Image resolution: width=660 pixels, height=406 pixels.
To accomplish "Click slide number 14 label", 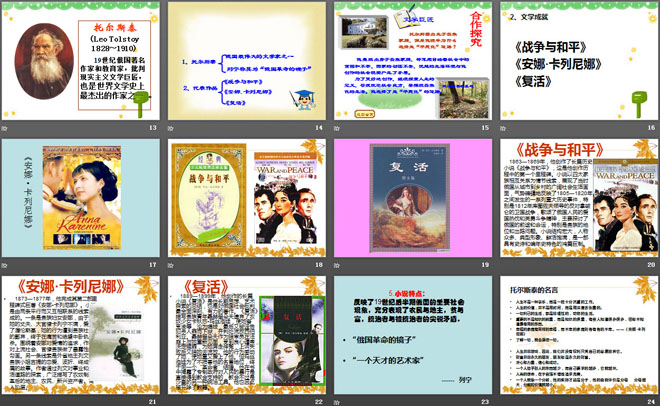I will point(319,127).
